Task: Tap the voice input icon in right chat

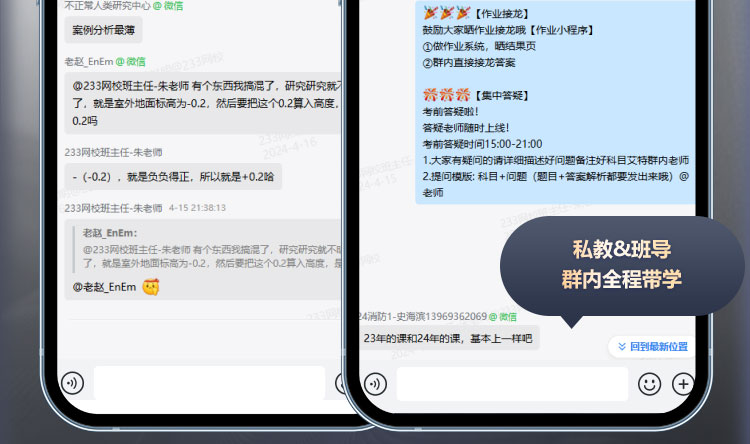Action: pyautogui.click(x=376, y=383)
